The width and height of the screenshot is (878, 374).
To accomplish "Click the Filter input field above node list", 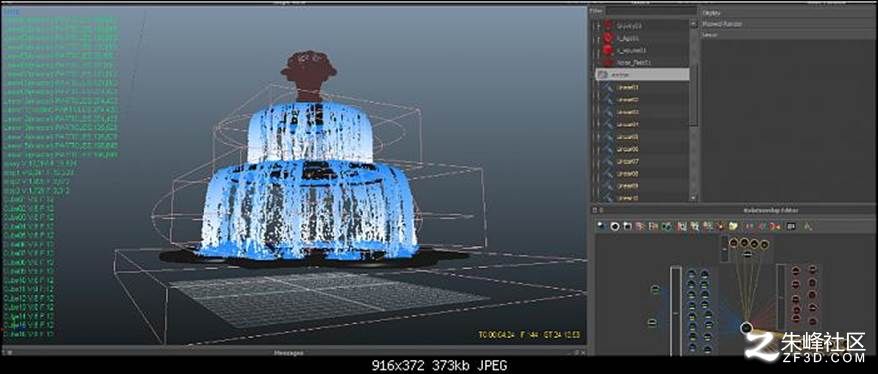I will [651, 11].
